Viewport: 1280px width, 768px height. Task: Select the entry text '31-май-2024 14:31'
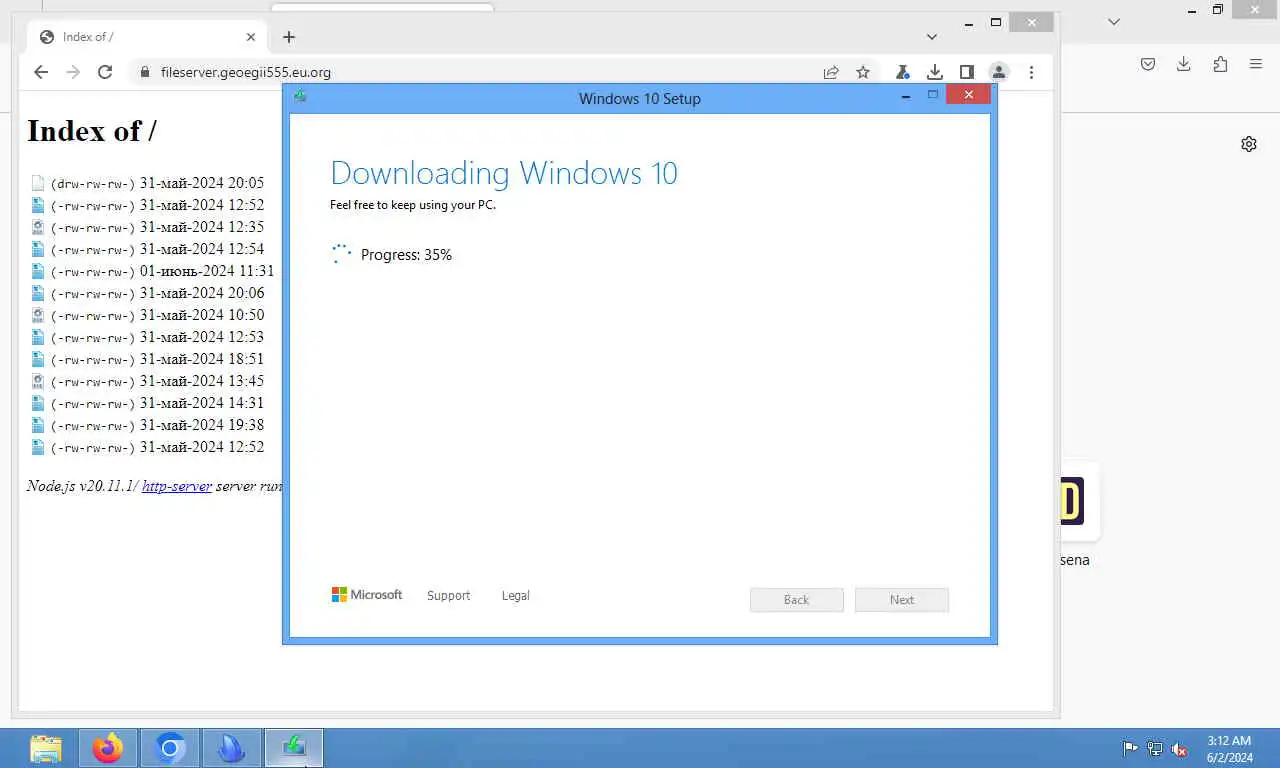pos(202,403)
